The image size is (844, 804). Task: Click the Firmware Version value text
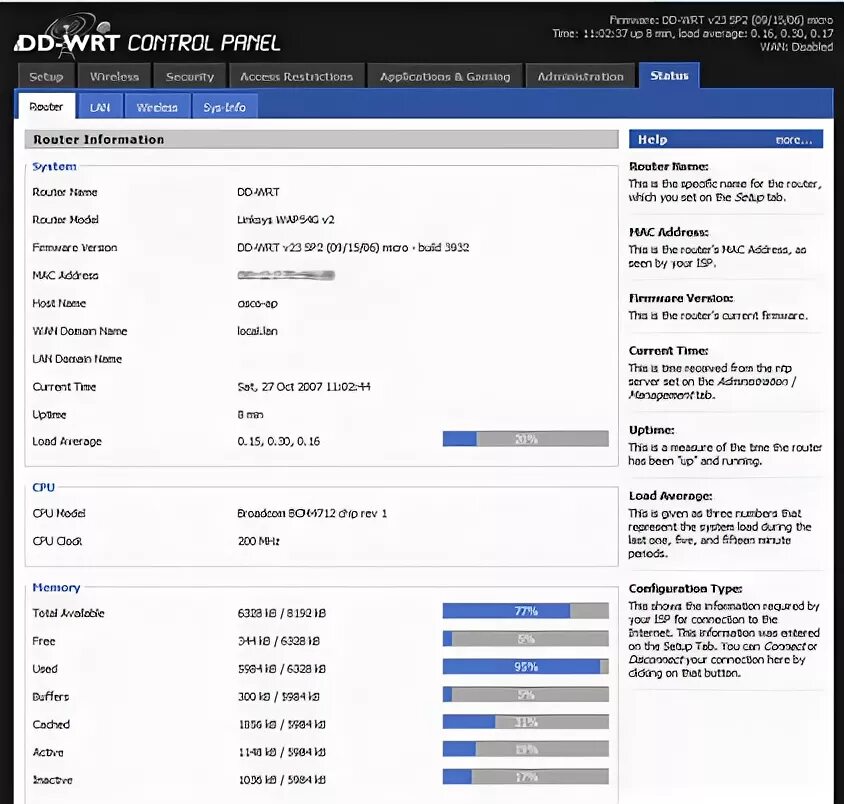[x=353, y=248]
